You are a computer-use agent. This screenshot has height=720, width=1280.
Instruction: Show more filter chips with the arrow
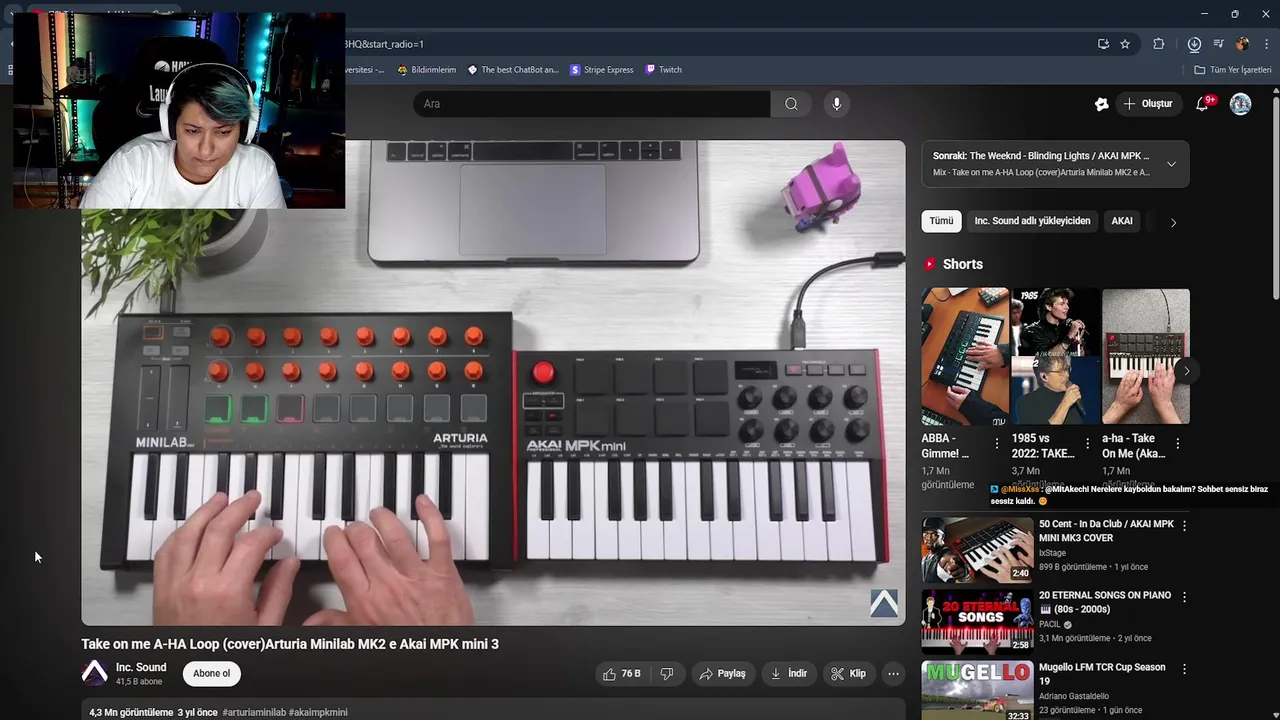pyautogui.click(x=1173, y=222)
